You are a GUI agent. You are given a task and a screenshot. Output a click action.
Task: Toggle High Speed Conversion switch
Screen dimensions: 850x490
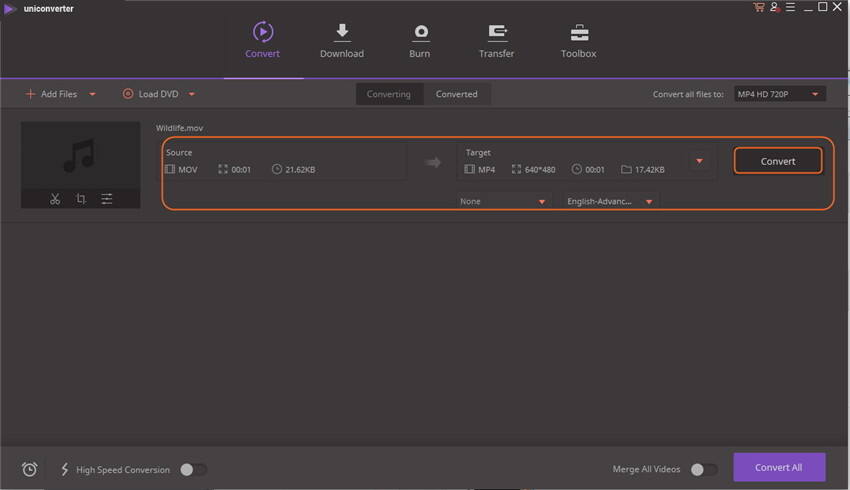click(x=194, y=469)
